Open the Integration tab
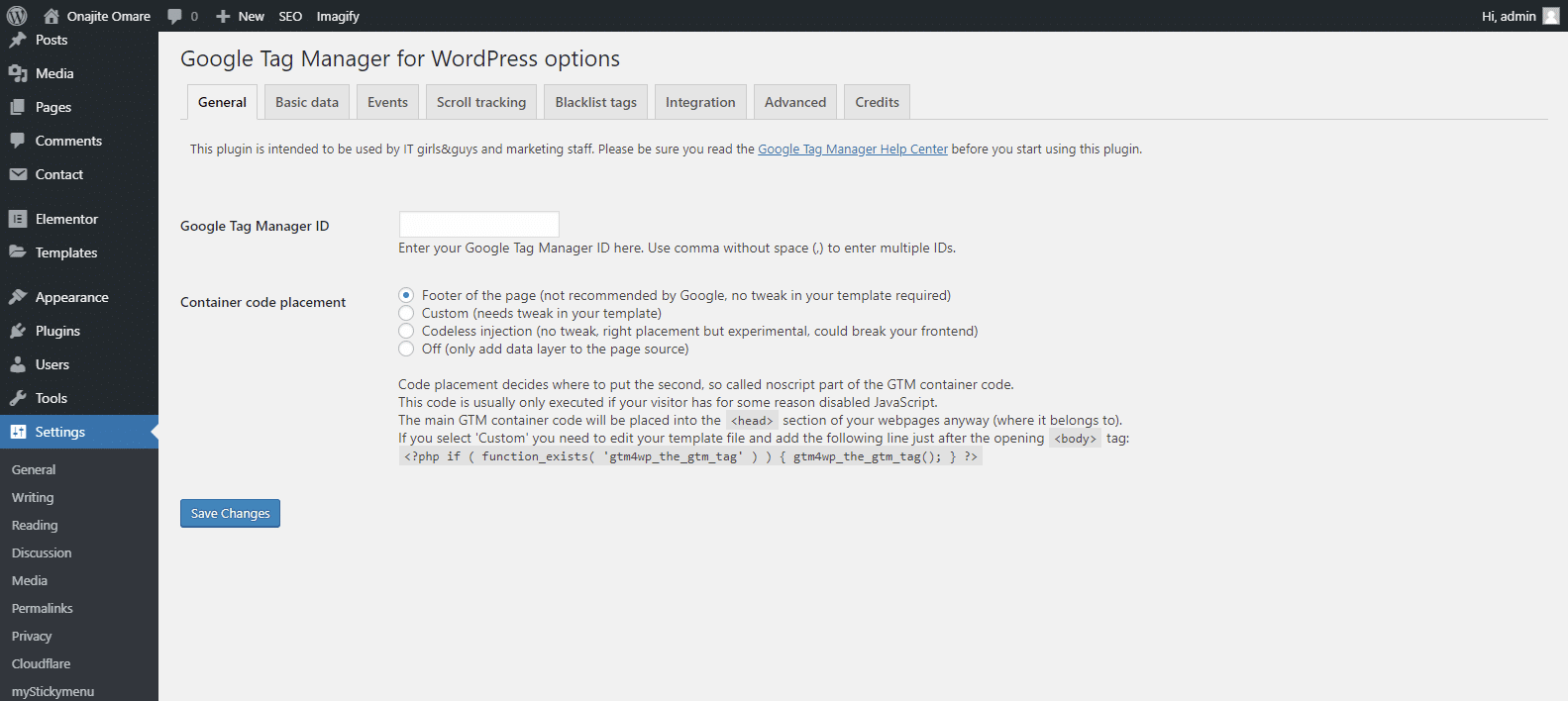The width and height of the screenshot is (1568, 701). click(700, 102)
